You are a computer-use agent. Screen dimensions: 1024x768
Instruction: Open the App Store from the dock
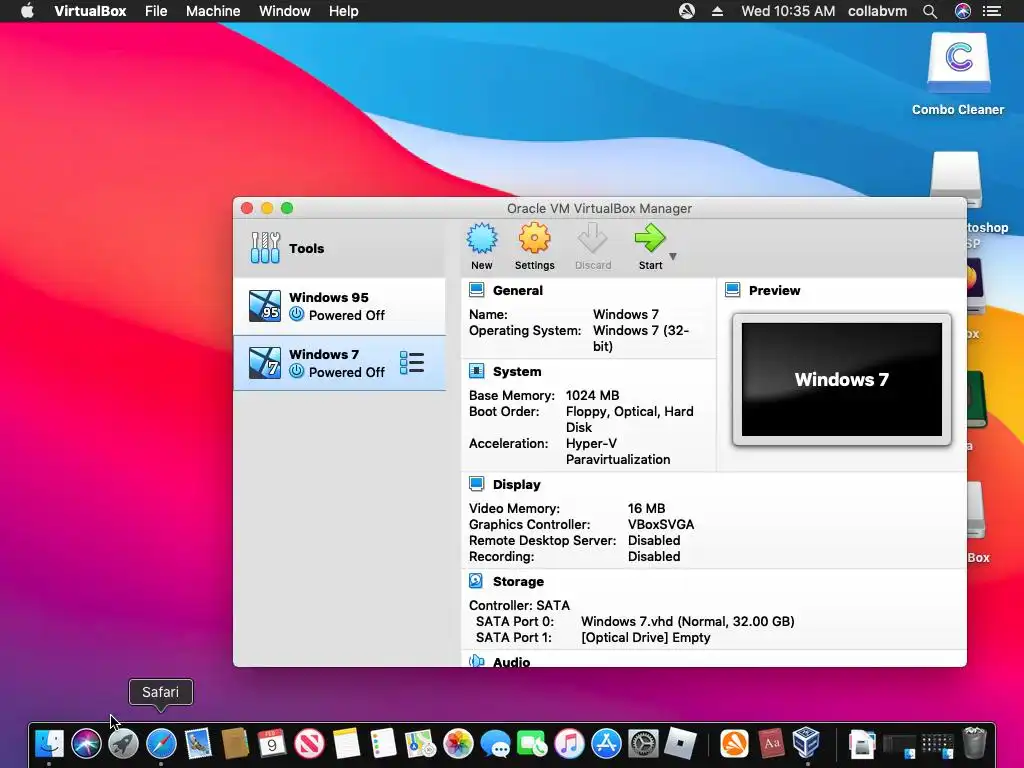point(607,743)
